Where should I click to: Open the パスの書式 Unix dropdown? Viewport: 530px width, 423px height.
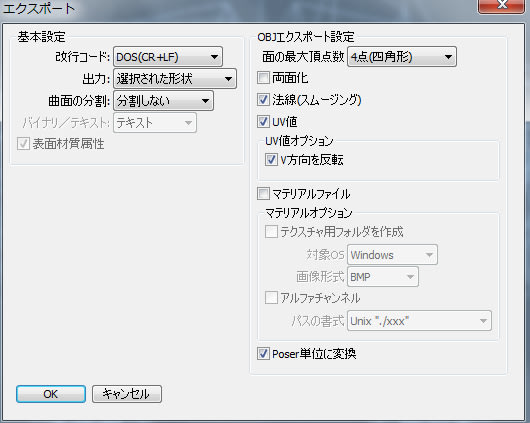pos(419,321)
